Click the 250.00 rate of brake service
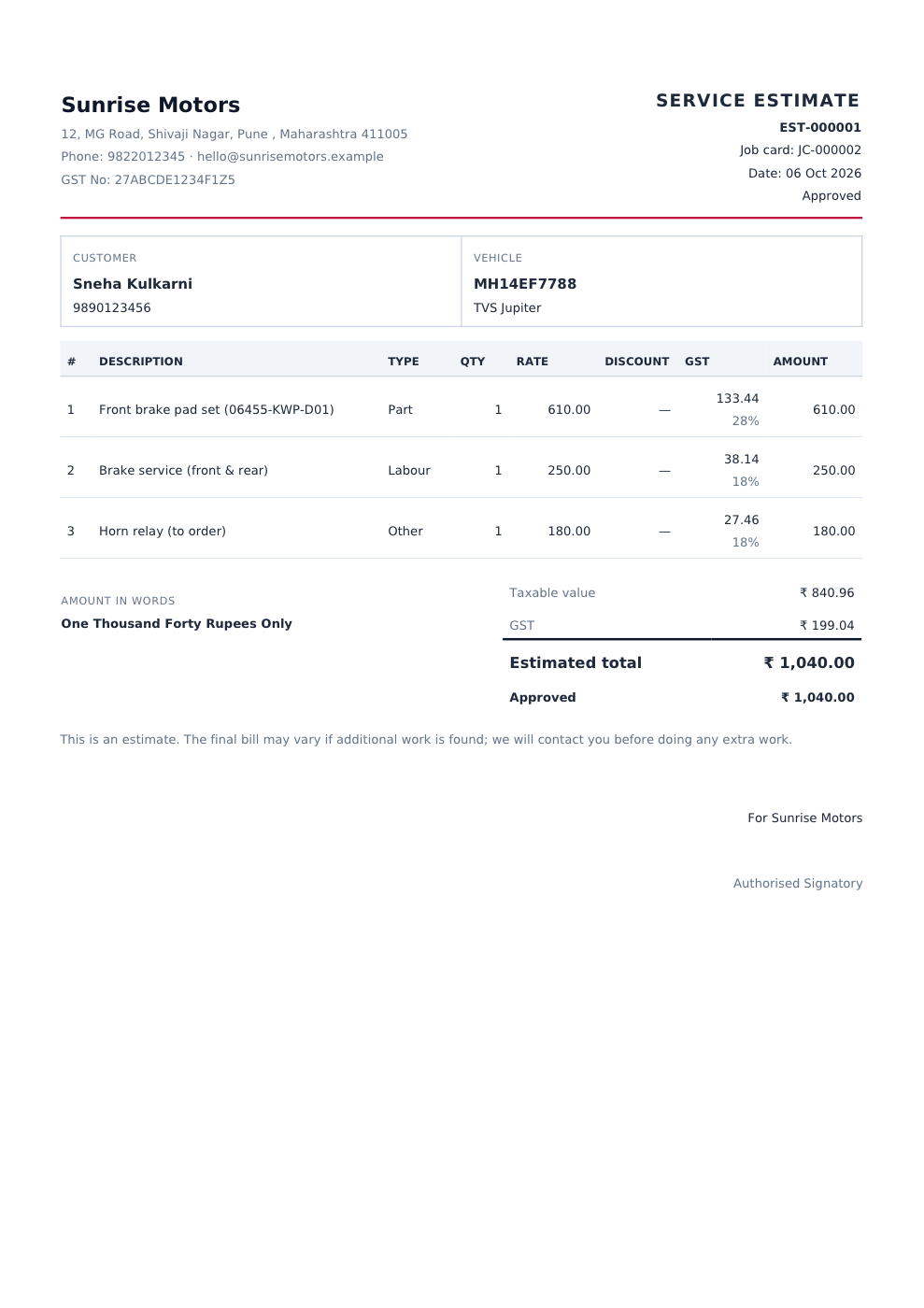 click(x=569, y=470)
